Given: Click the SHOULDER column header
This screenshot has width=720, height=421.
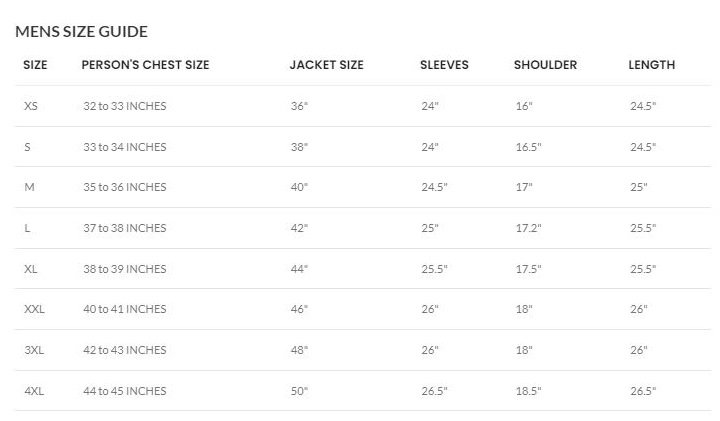Looking at the screenshot, I should (545, 65).
